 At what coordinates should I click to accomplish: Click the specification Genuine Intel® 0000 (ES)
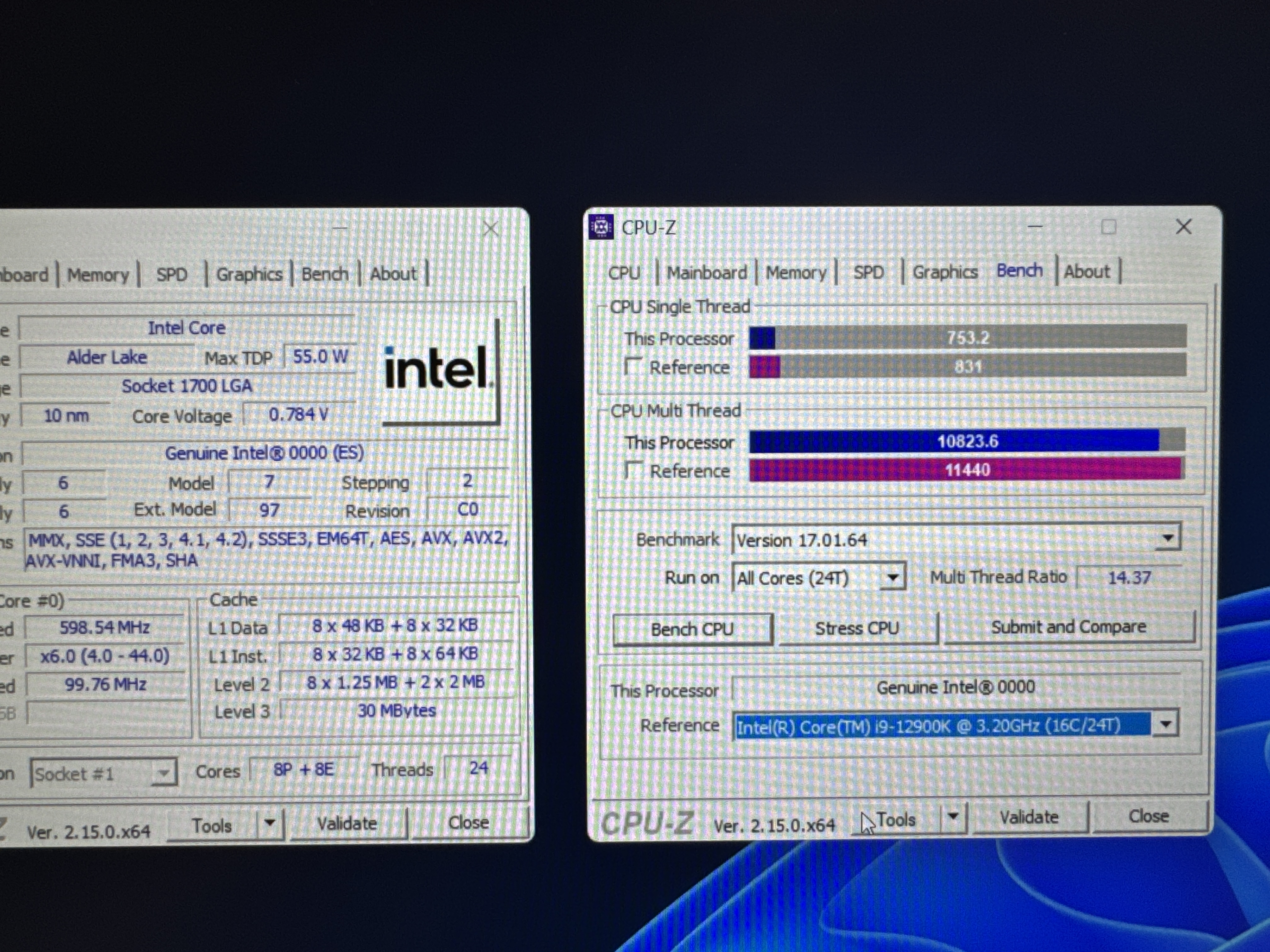265,453
